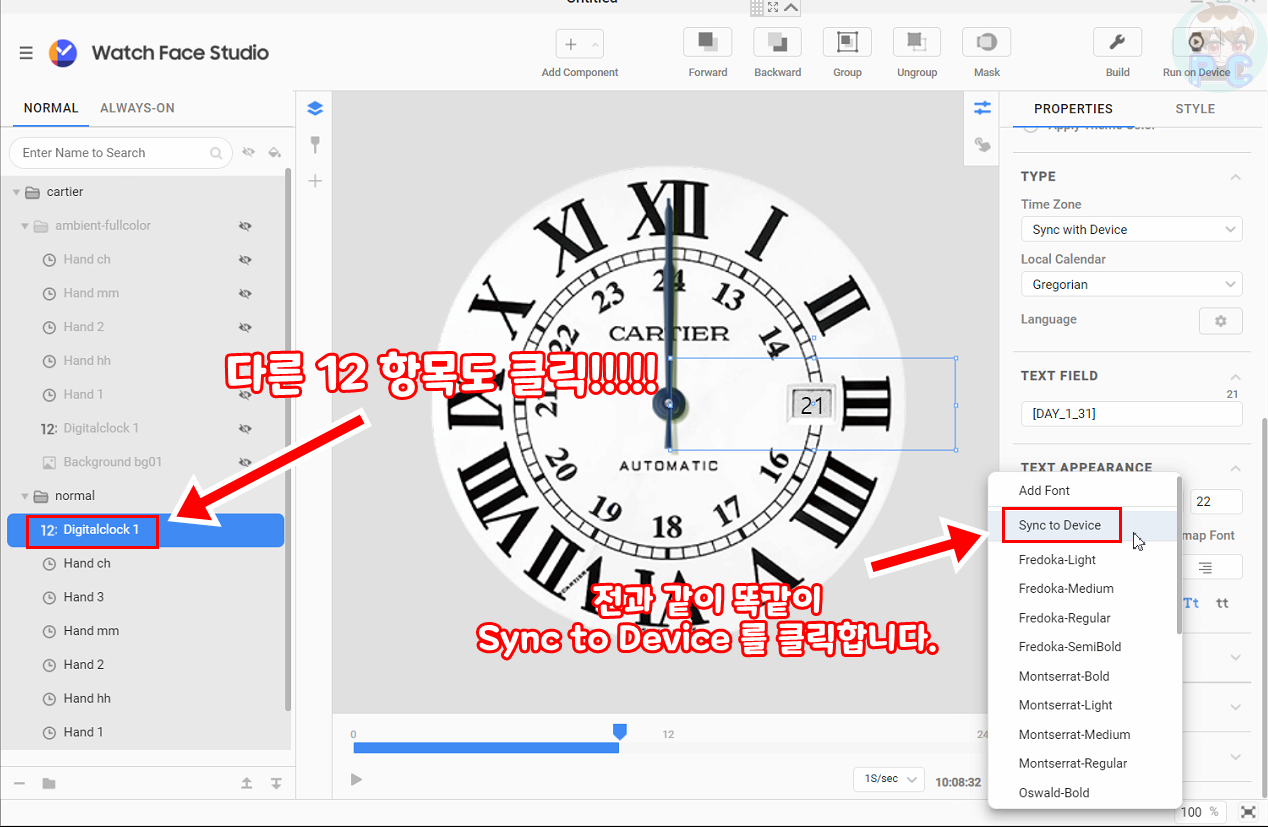Bring selection Forward in toolbar
This screenshot has height=827, width=1268.
click(x=708, y=42)
